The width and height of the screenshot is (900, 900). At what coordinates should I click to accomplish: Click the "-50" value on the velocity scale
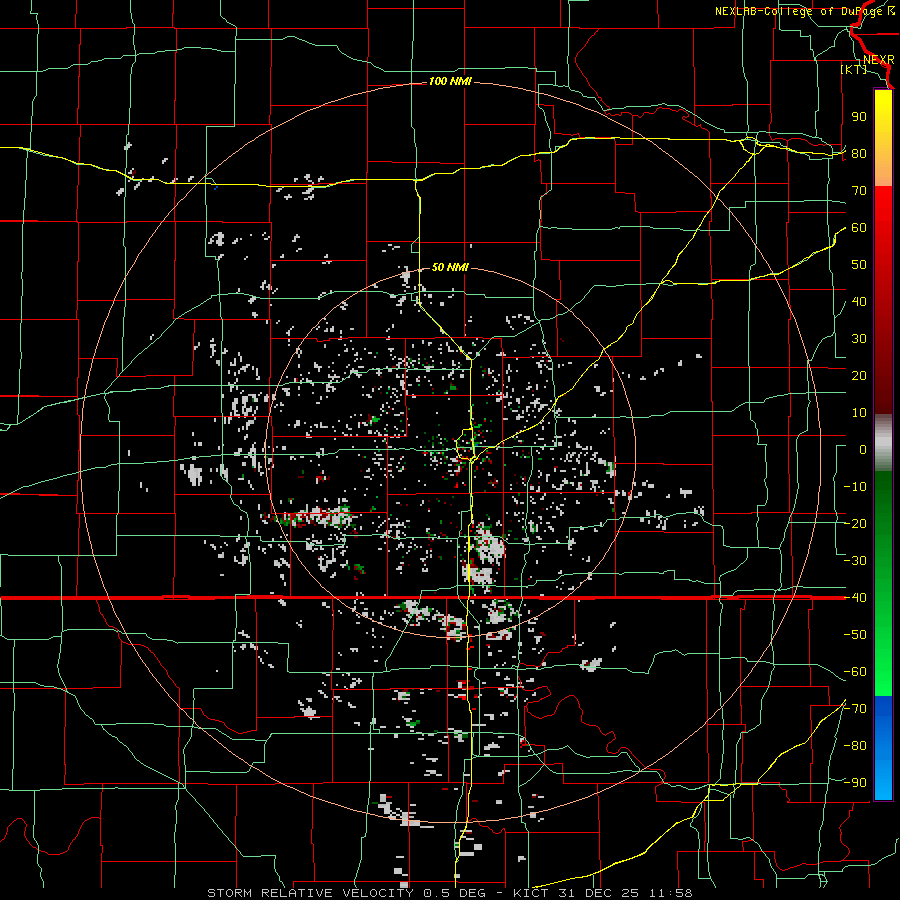pyautogui.click(x=855, y=635)
